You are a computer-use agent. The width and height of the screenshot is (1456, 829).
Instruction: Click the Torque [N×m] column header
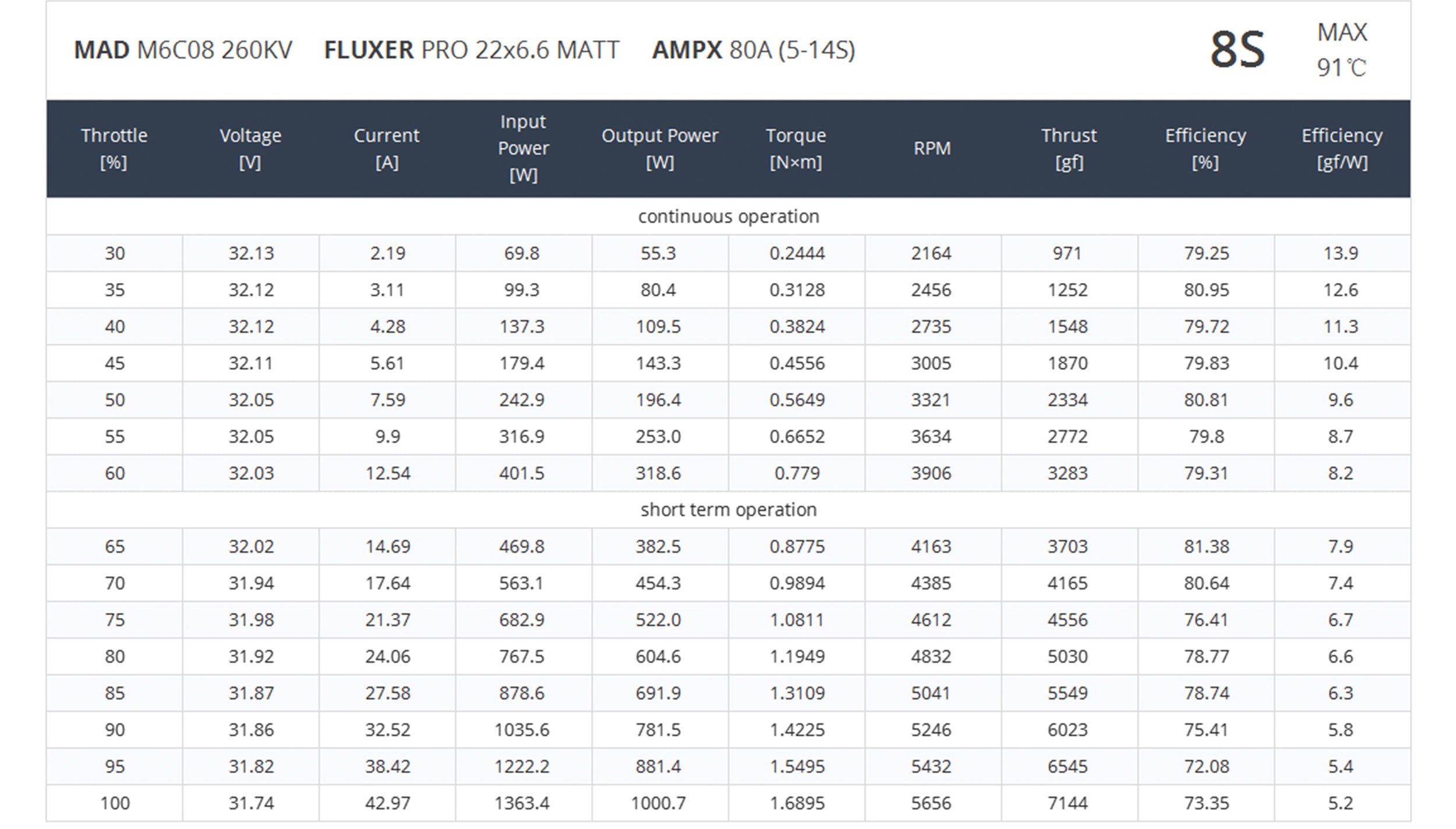pyautogui.click(x=796, y=148)
